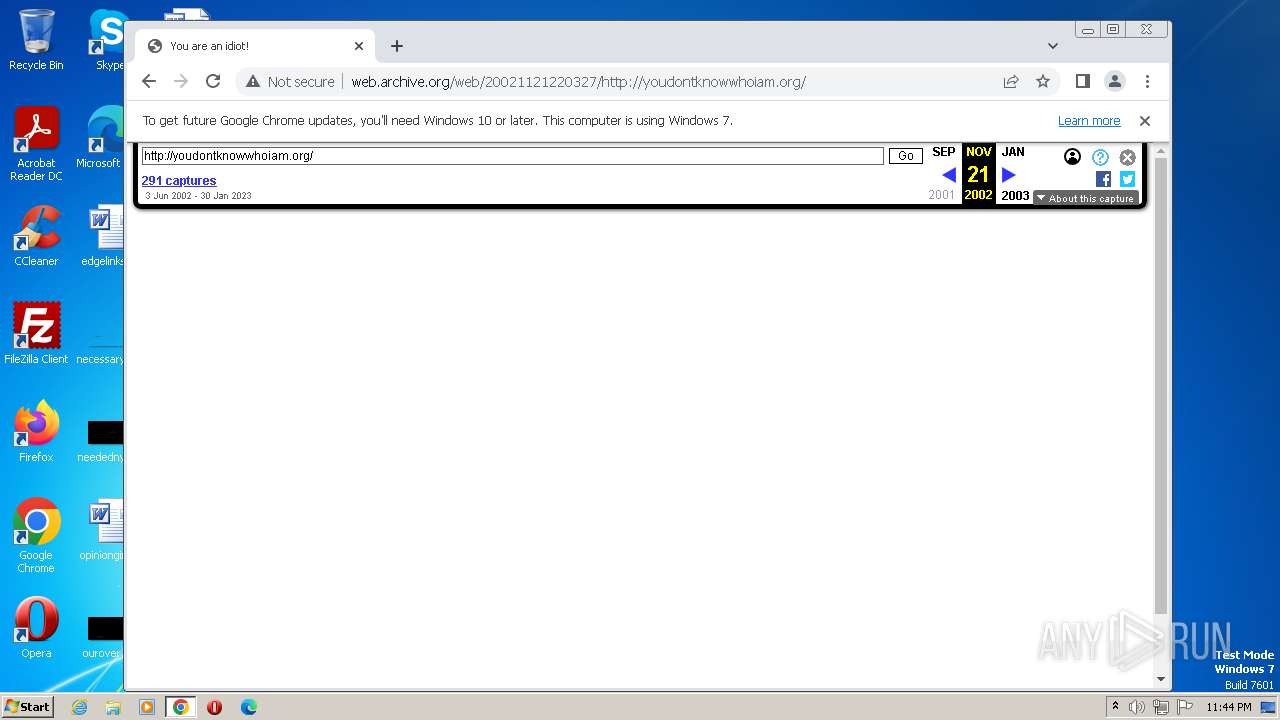
Task: Open Acrobat Reader DC shortcut
Action: click(36, 144)
